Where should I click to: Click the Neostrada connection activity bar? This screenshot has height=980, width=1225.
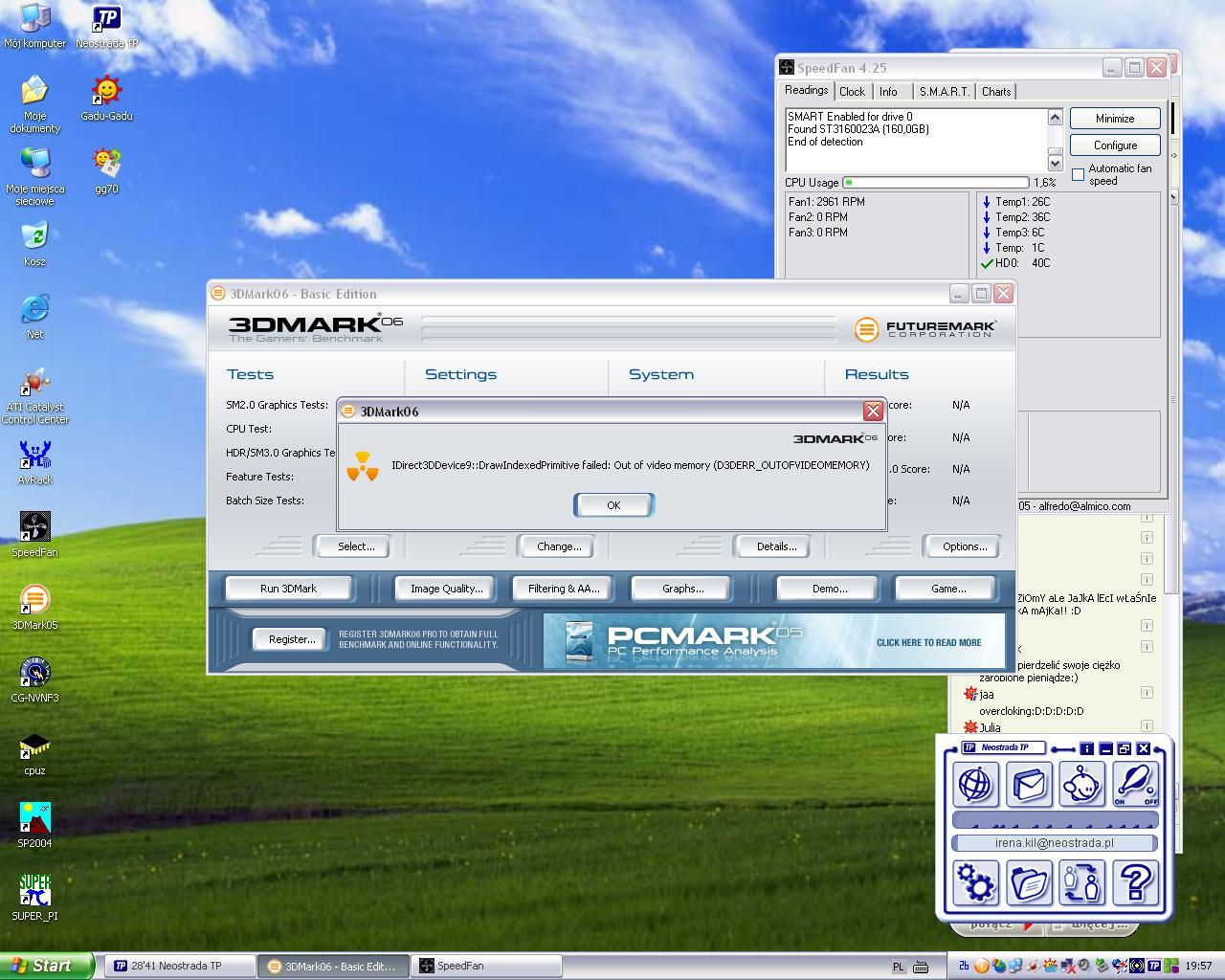point(1055,820)
